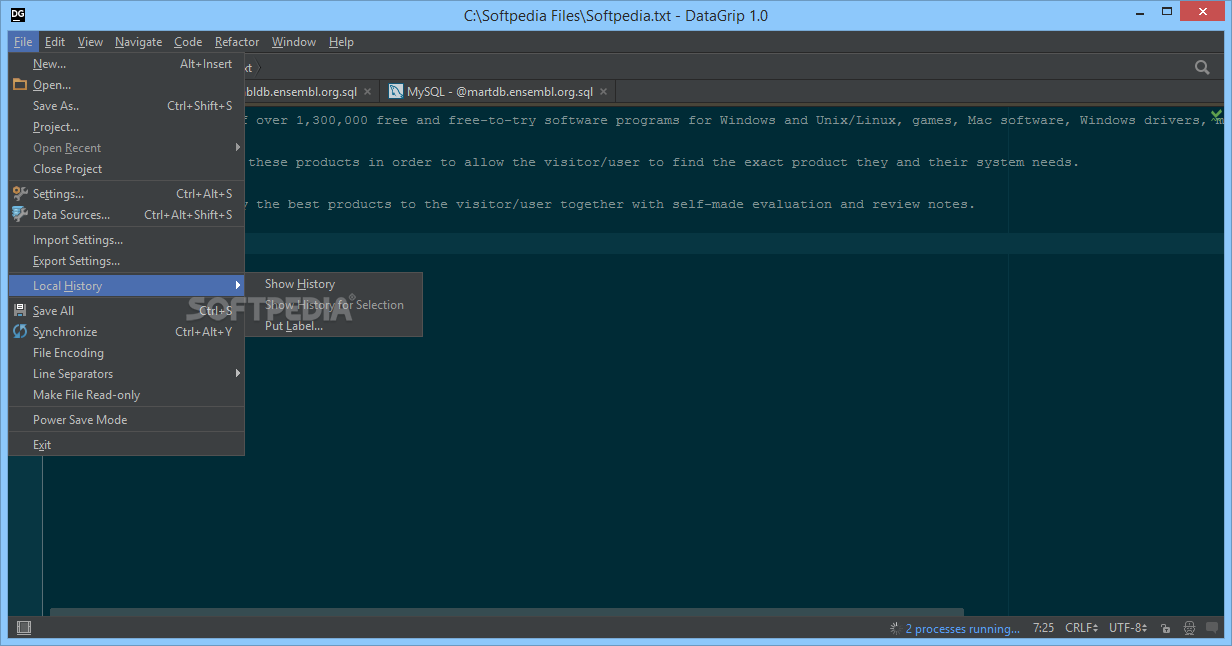Click the 7:25 cursor position indicator
1232x646 pixels.
pos(1043,629)
